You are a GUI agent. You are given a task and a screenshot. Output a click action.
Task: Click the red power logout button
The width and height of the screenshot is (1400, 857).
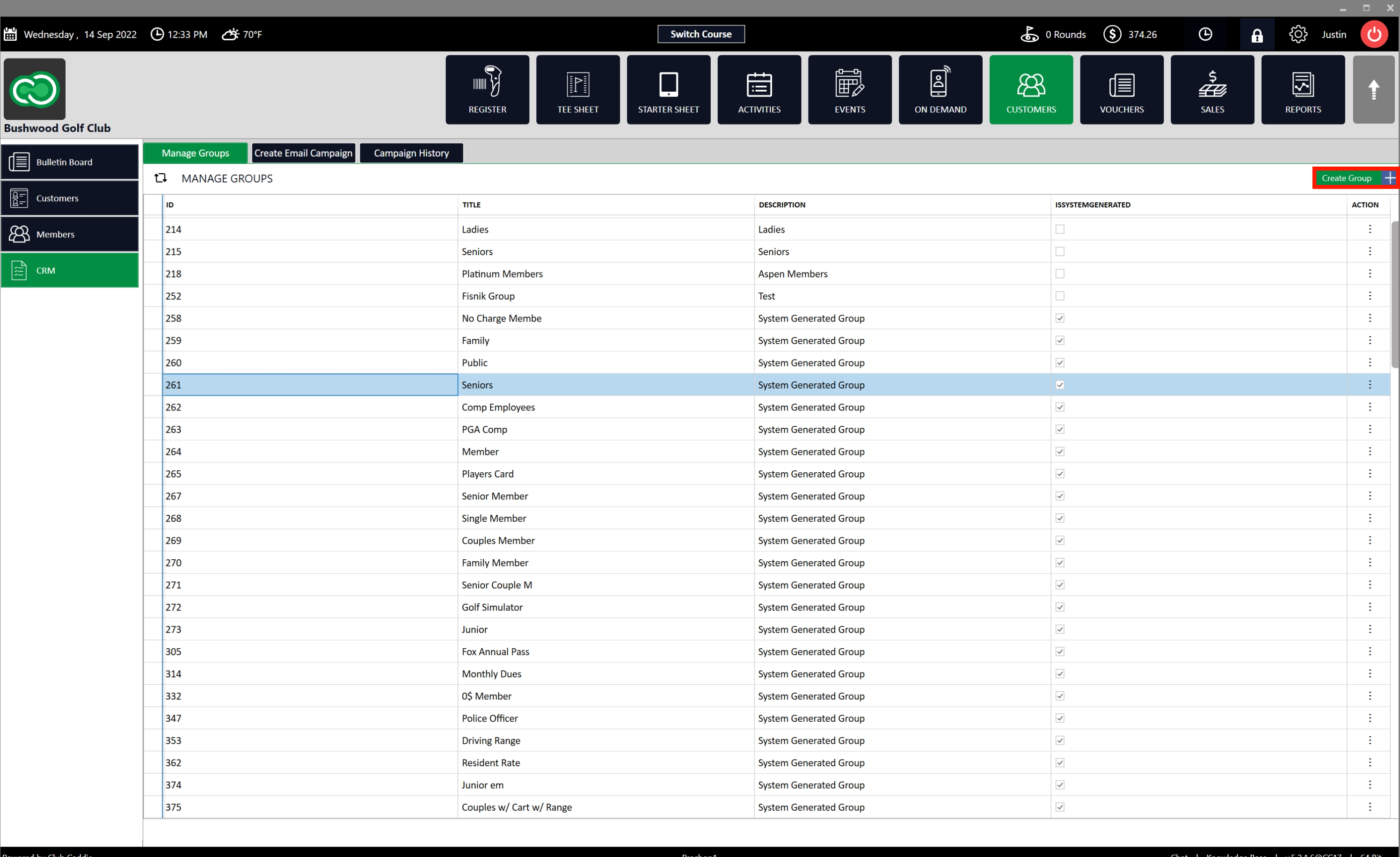click(1374, 35)
